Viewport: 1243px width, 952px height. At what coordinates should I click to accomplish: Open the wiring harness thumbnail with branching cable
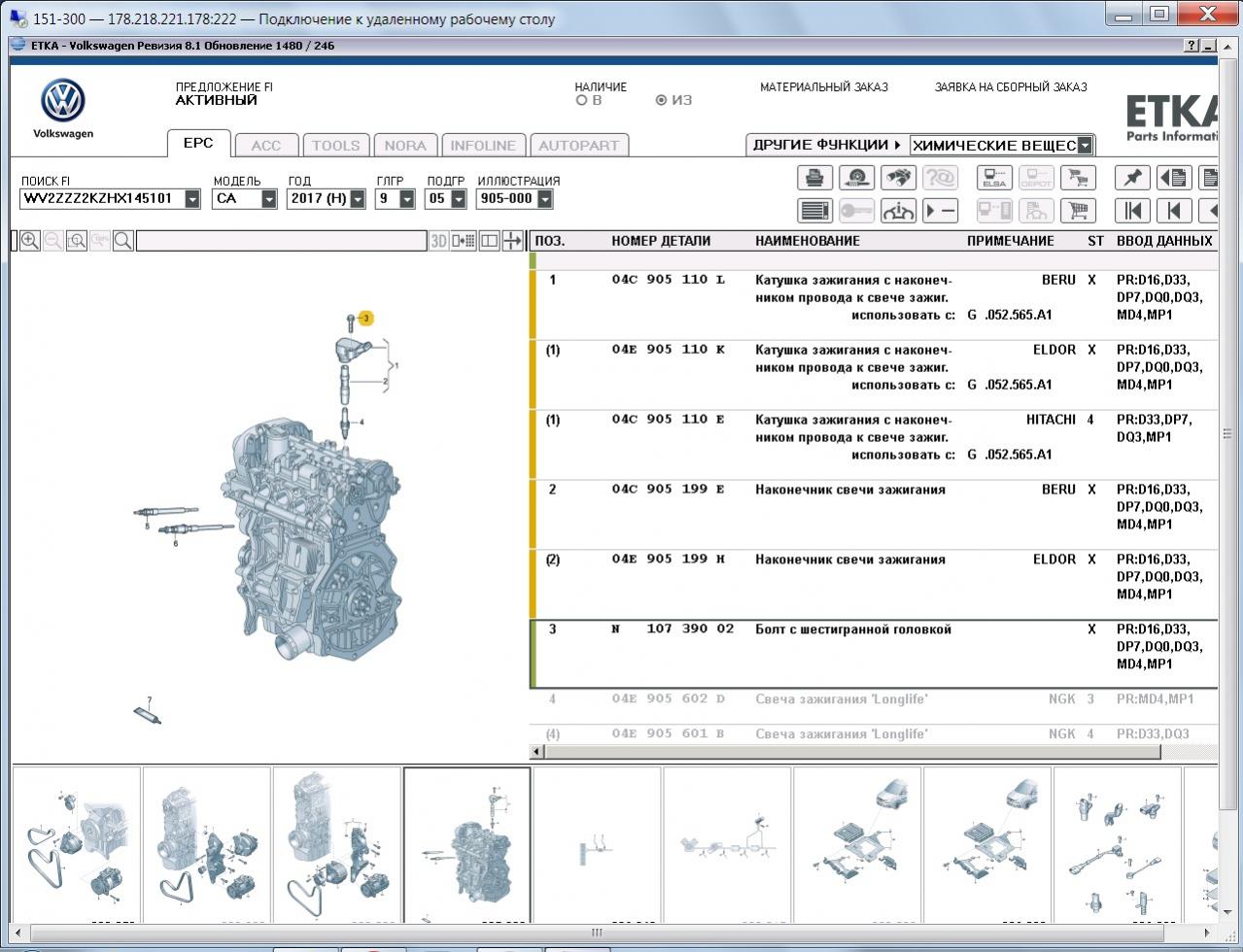click(727, 843)
